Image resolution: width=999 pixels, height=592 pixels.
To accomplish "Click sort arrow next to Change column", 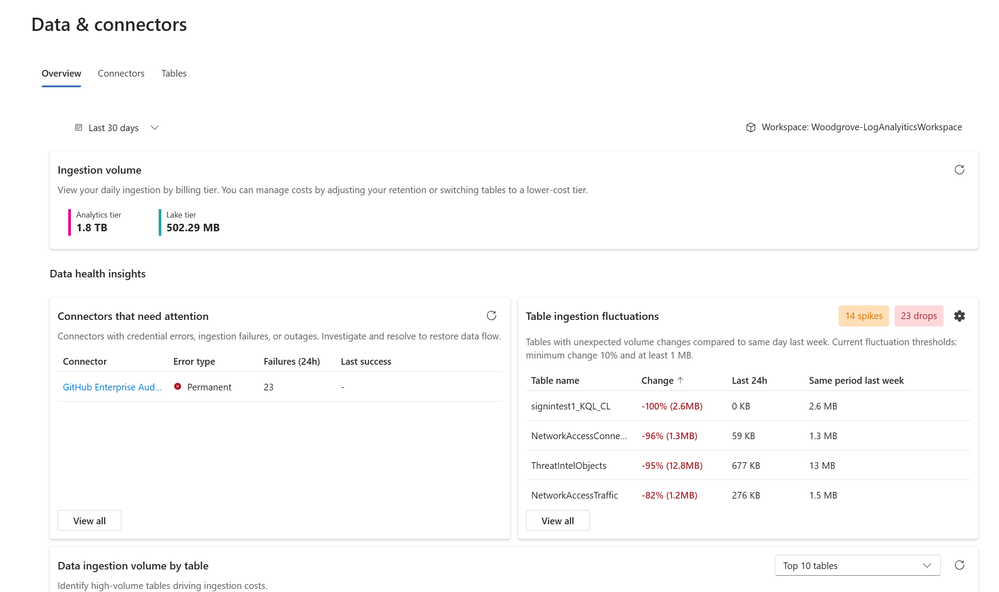I will [x=680, y=380].
